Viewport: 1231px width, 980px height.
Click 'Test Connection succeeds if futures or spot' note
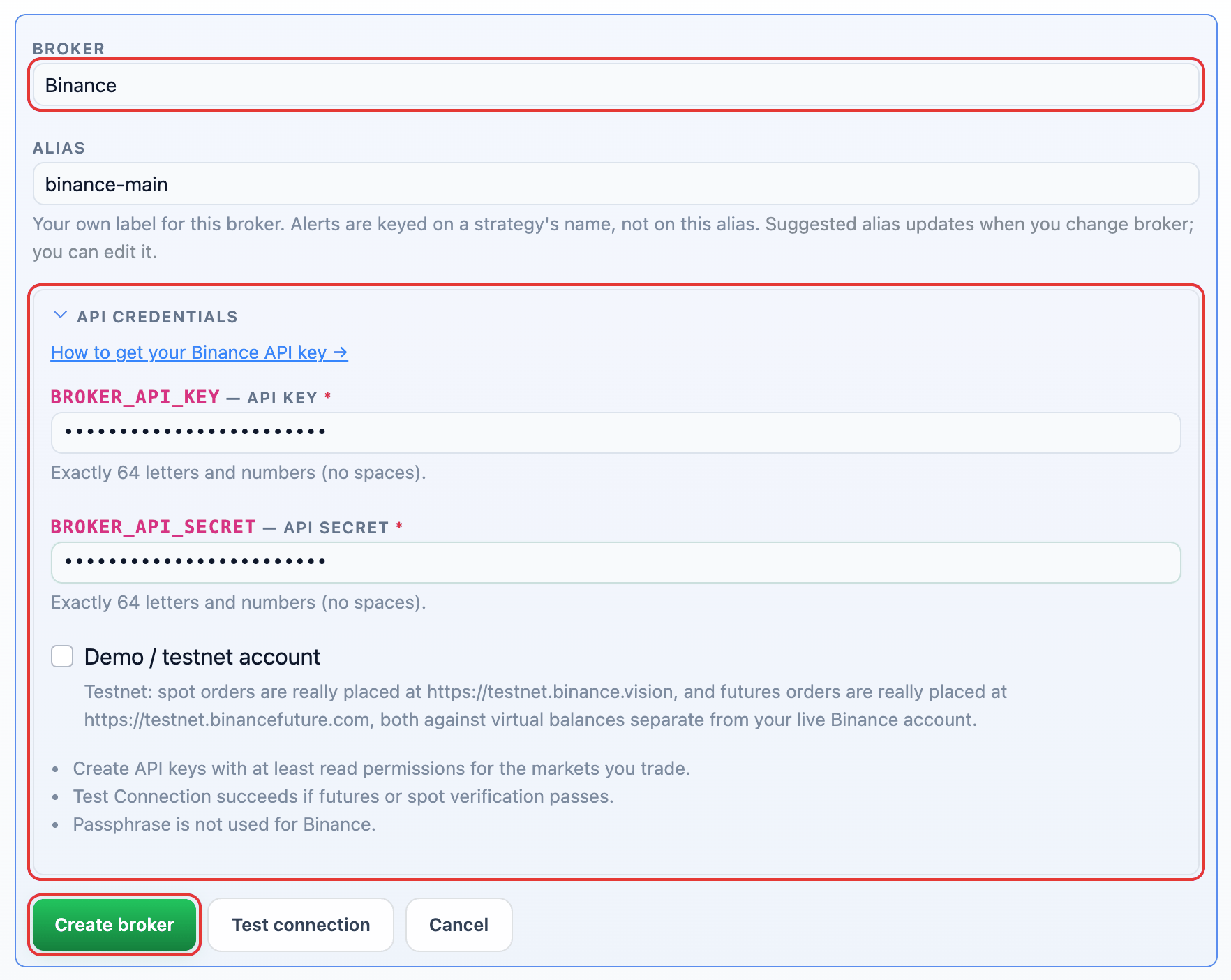(343, 796)
